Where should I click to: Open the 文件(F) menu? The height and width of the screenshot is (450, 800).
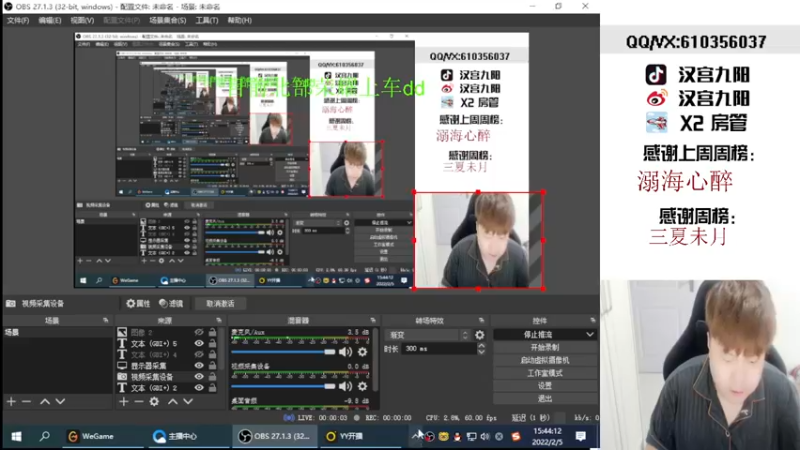pyautogui.click(x=18, y=20)
